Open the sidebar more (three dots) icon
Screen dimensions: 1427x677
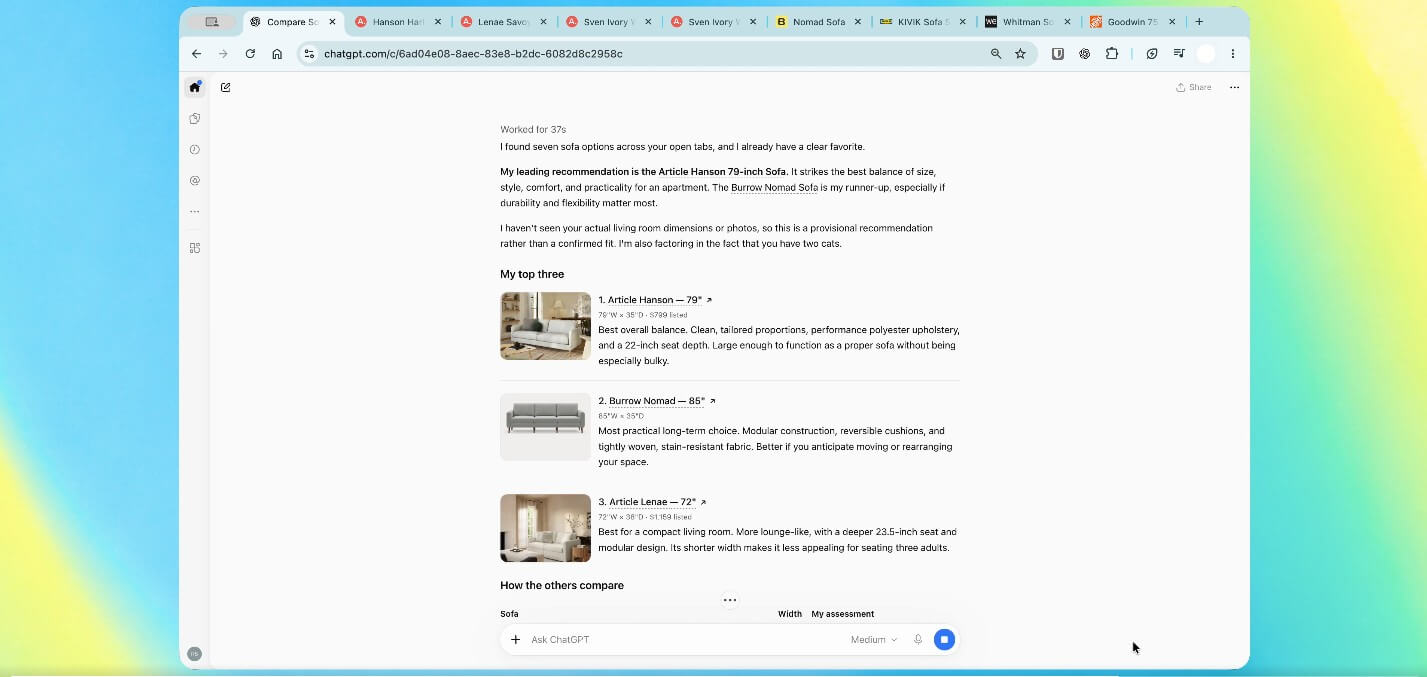coord(195,212)
